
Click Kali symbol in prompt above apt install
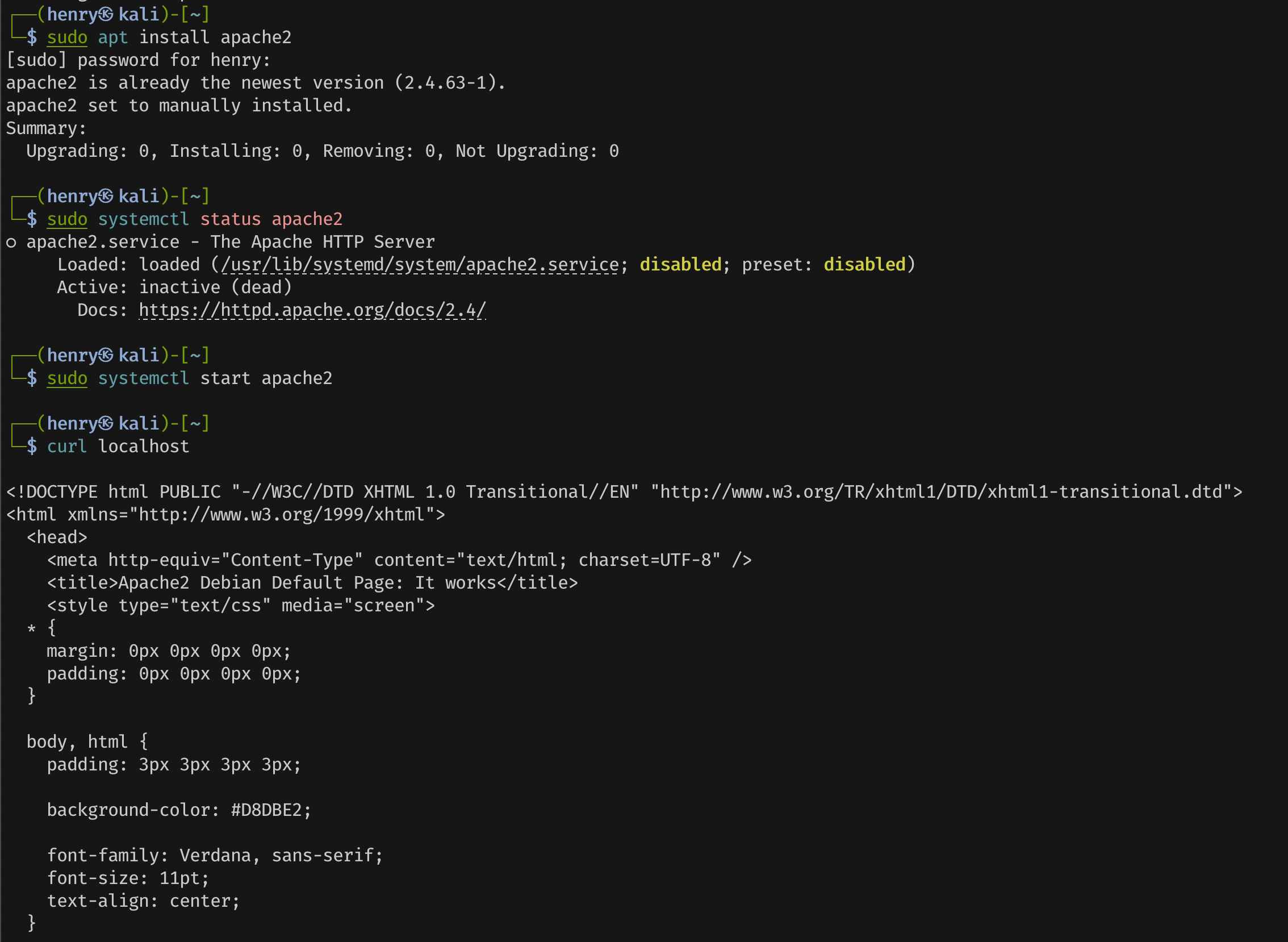pos(106,14)
